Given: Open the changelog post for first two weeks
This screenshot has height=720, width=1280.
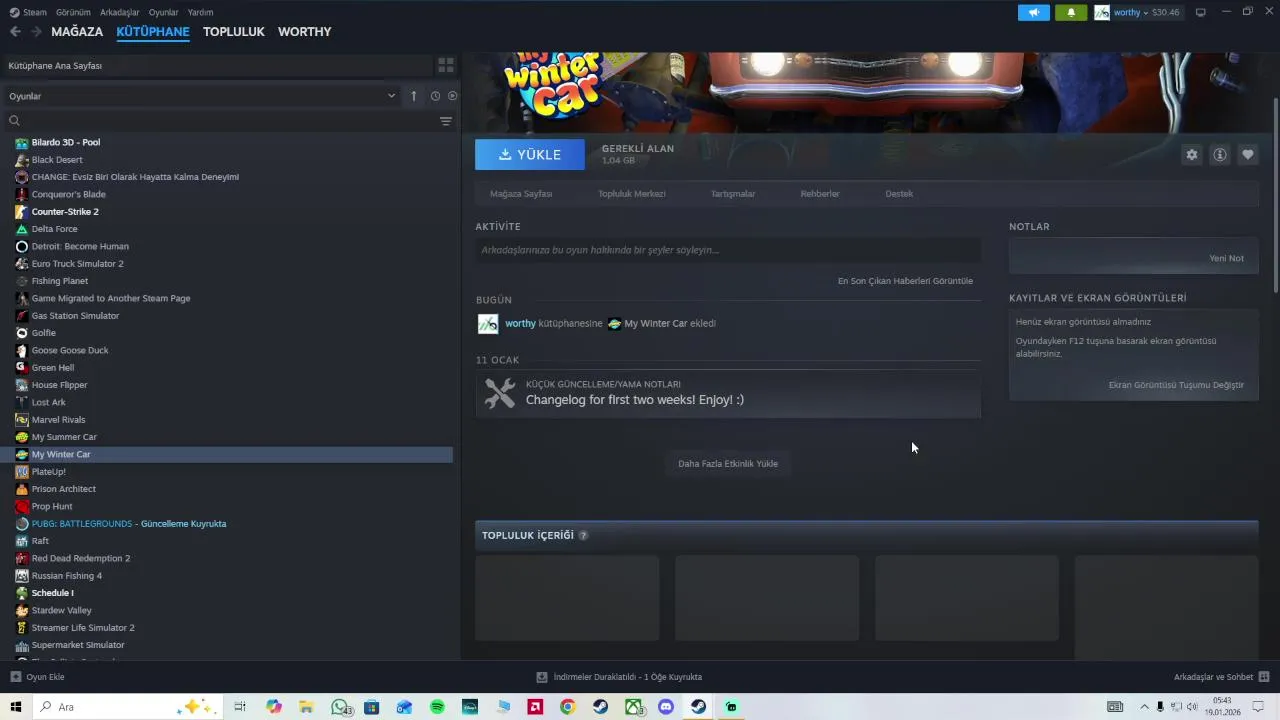Looking at the screenshot, I should tap(728, 393).
